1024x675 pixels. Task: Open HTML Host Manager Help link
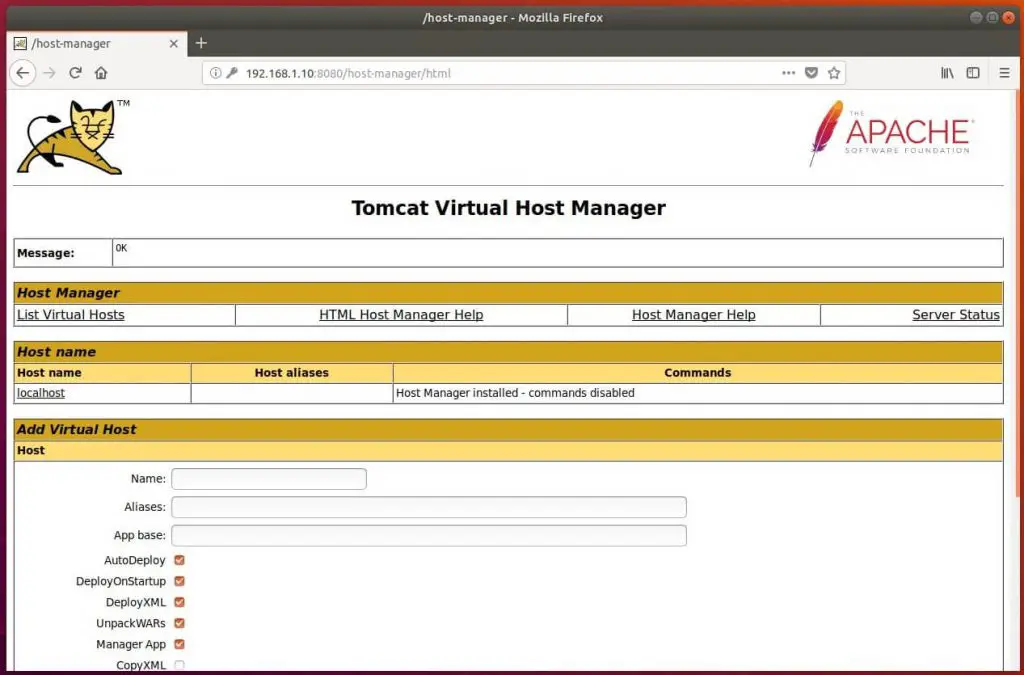401,315
